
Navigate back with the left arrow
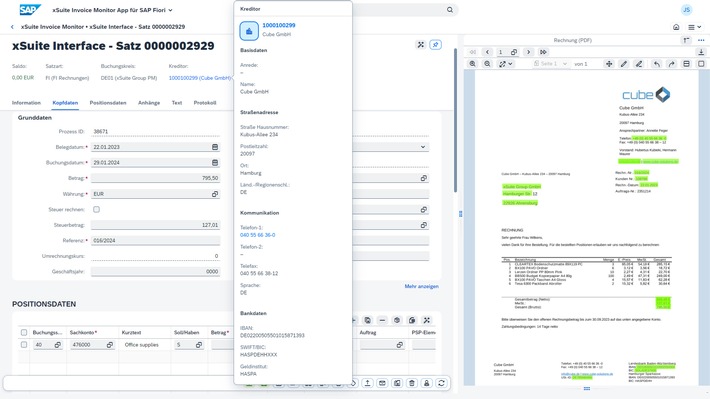pyautogui.click(x=12, y=27)
